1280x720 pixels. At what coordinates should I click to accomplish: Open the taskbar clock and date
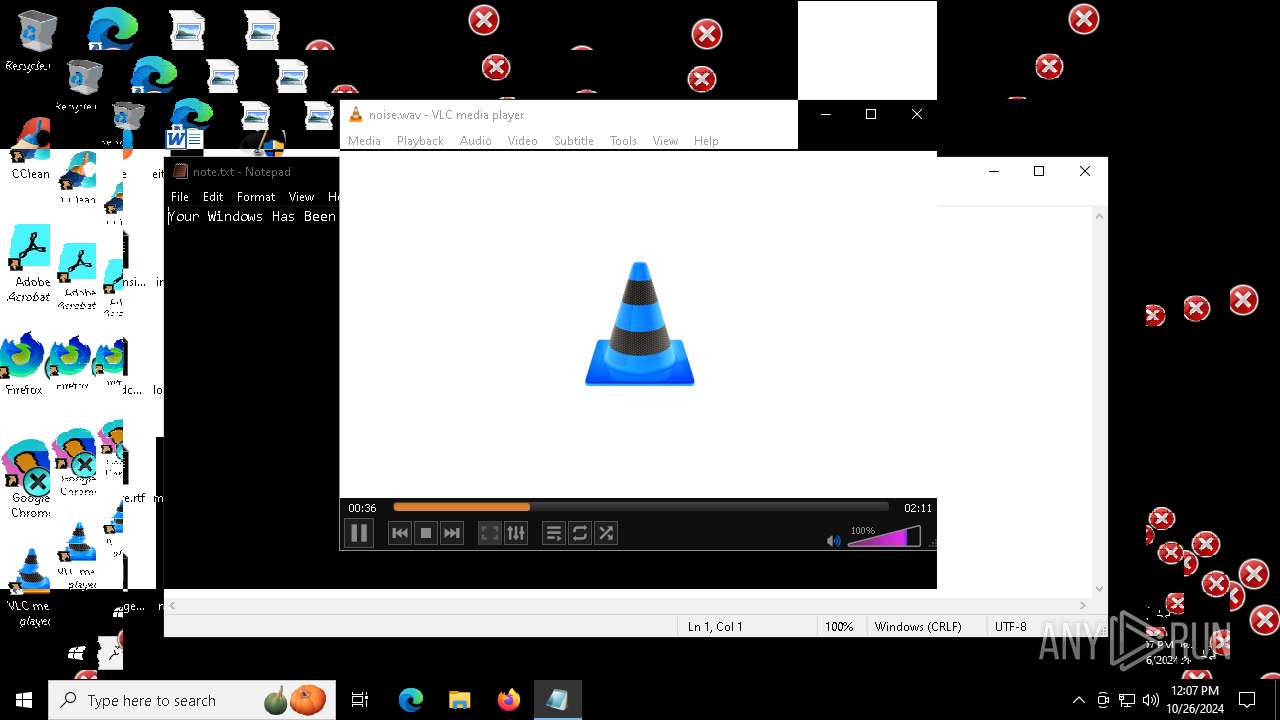coord(1195,700)
